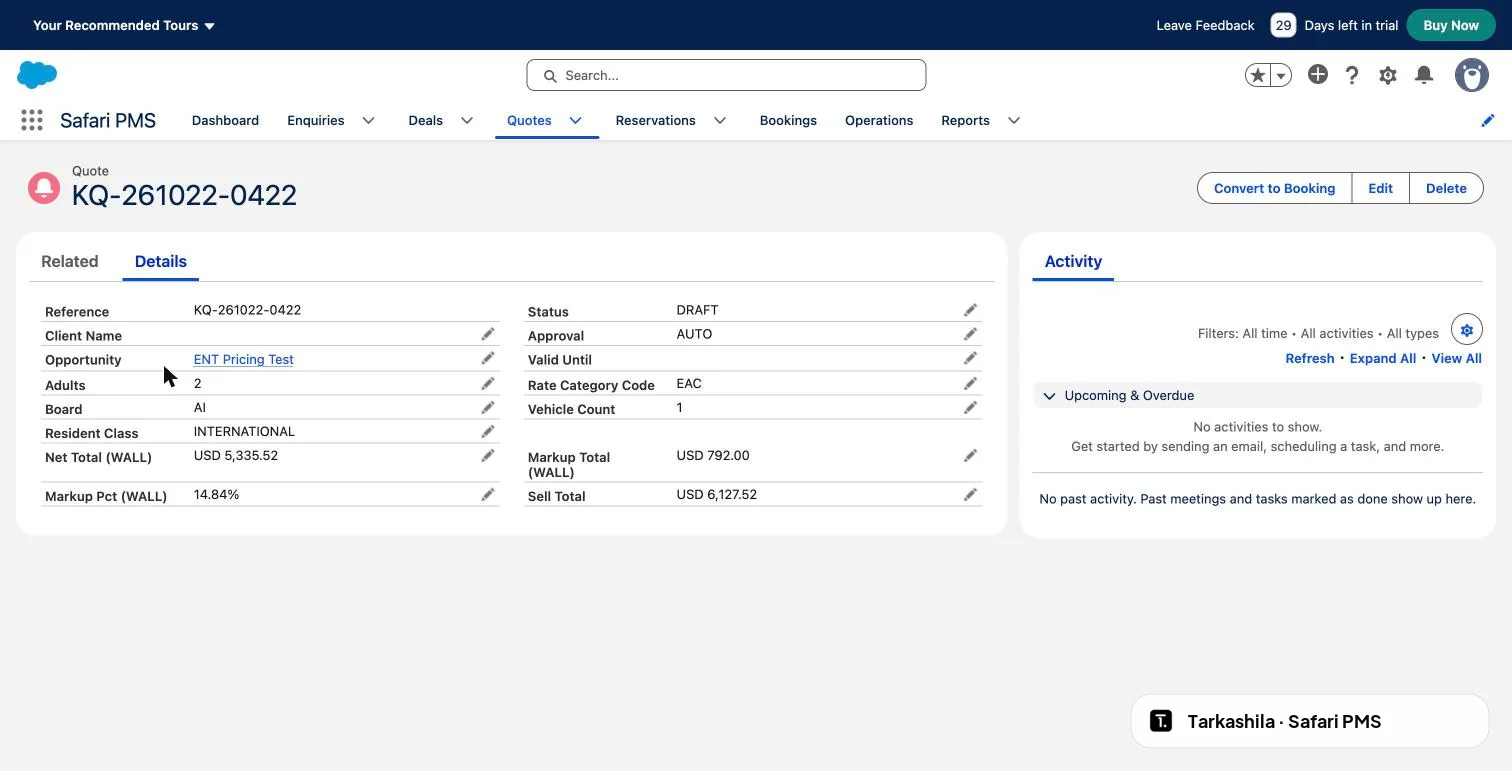Viewport: 1512px width, 771px height.
Task: Edit the Markup Total (WALL) pencil
Action: 970,455
